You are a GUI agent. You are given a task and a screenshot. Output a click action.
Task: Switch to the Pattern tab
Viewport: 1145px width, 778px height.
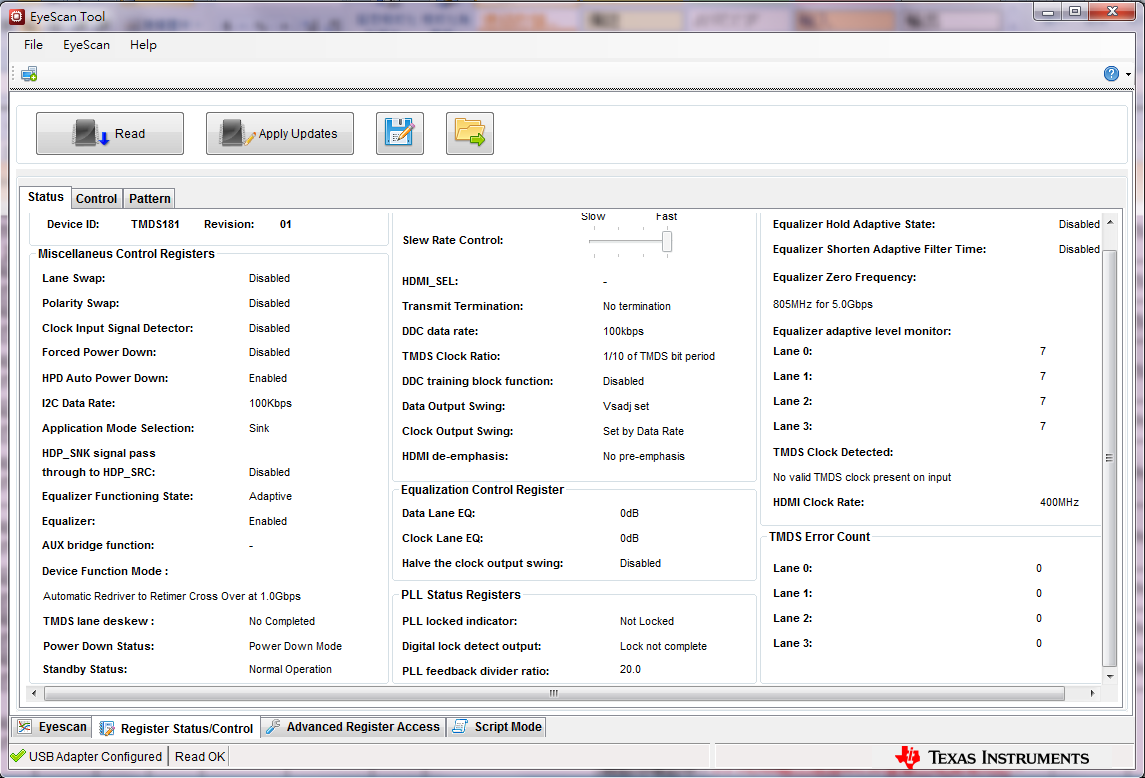[150, 199]
